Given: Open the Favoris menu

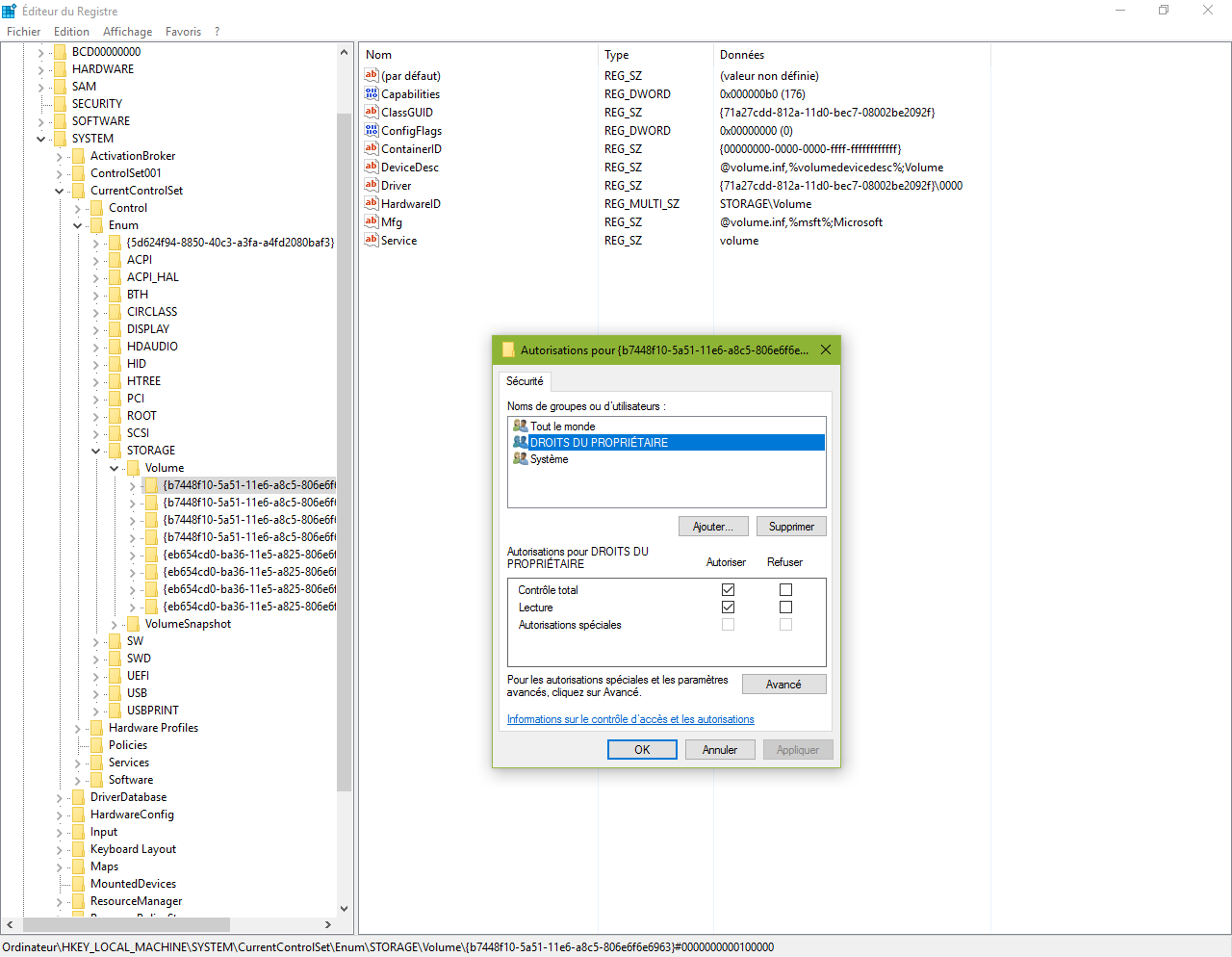Looking at the screenshot, I should pos(183,32).
